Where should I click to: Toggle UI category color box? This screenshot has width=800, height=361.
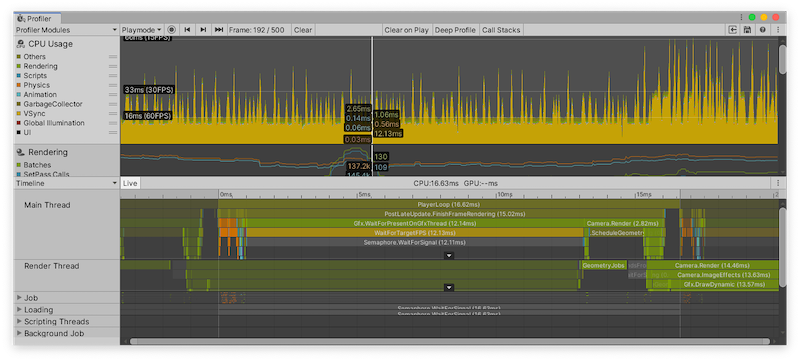[x=19, y=132]
